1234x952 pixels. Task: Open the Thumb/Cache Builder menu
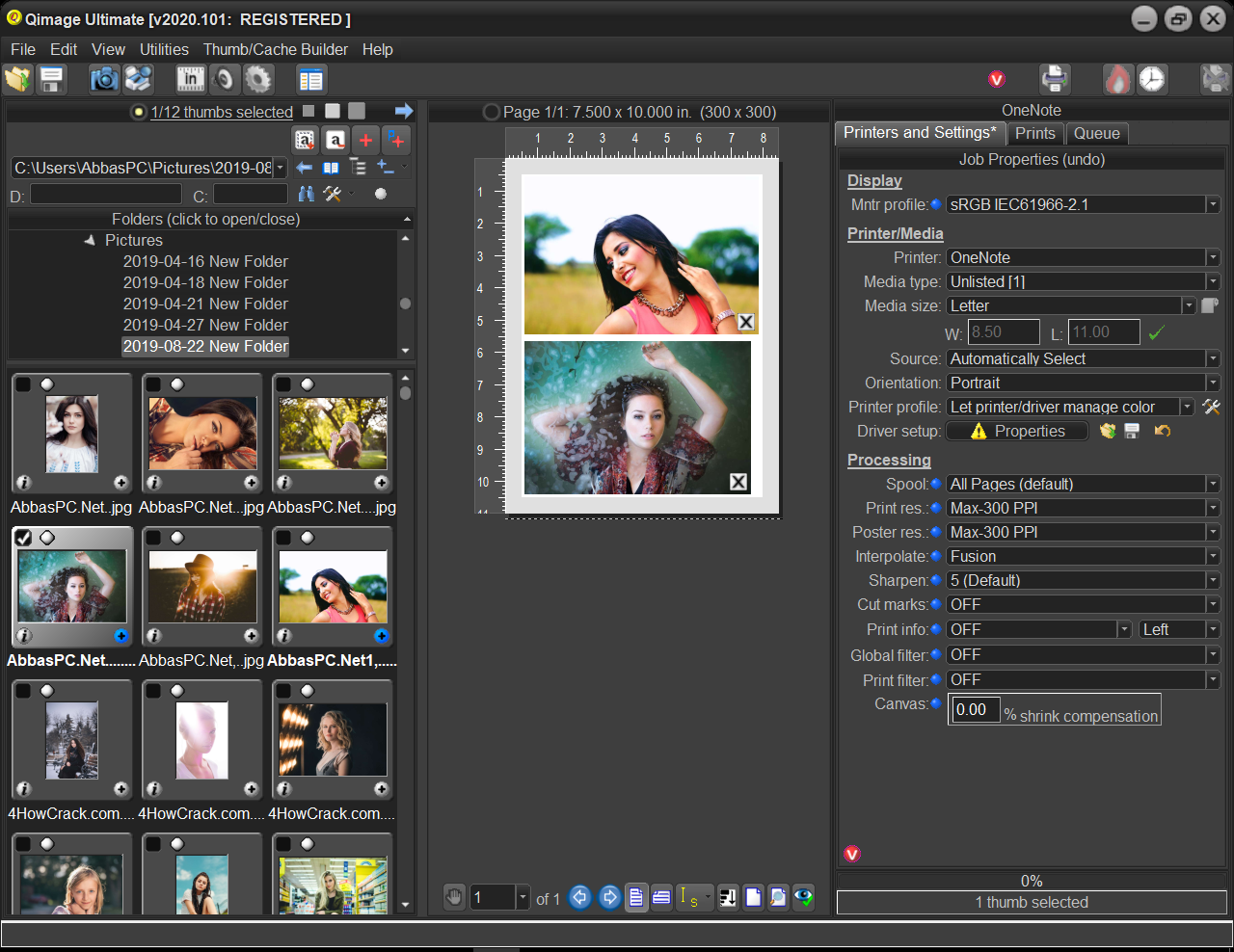[x=275, y=49]
